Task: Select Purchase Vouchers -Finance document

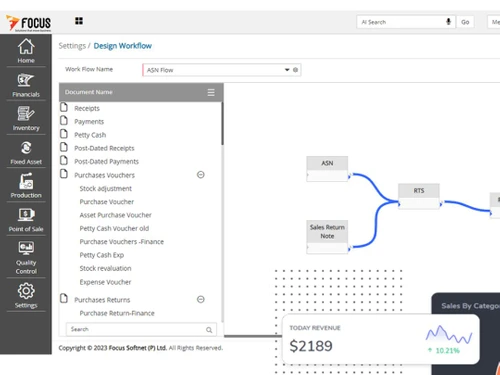Action: coord(122,242)
